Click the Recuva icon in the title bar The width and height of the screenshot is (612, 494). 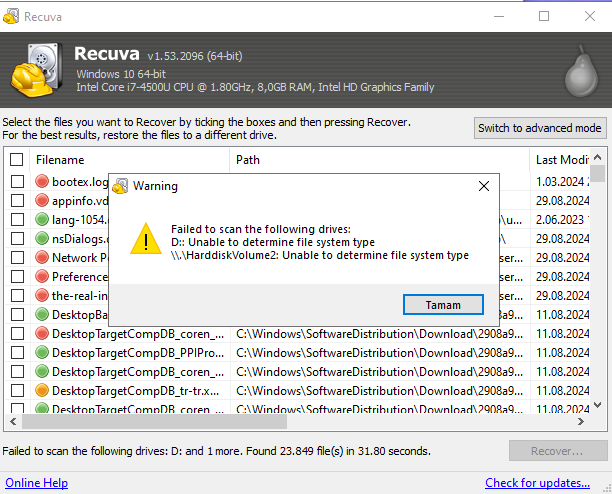(11, 16)
